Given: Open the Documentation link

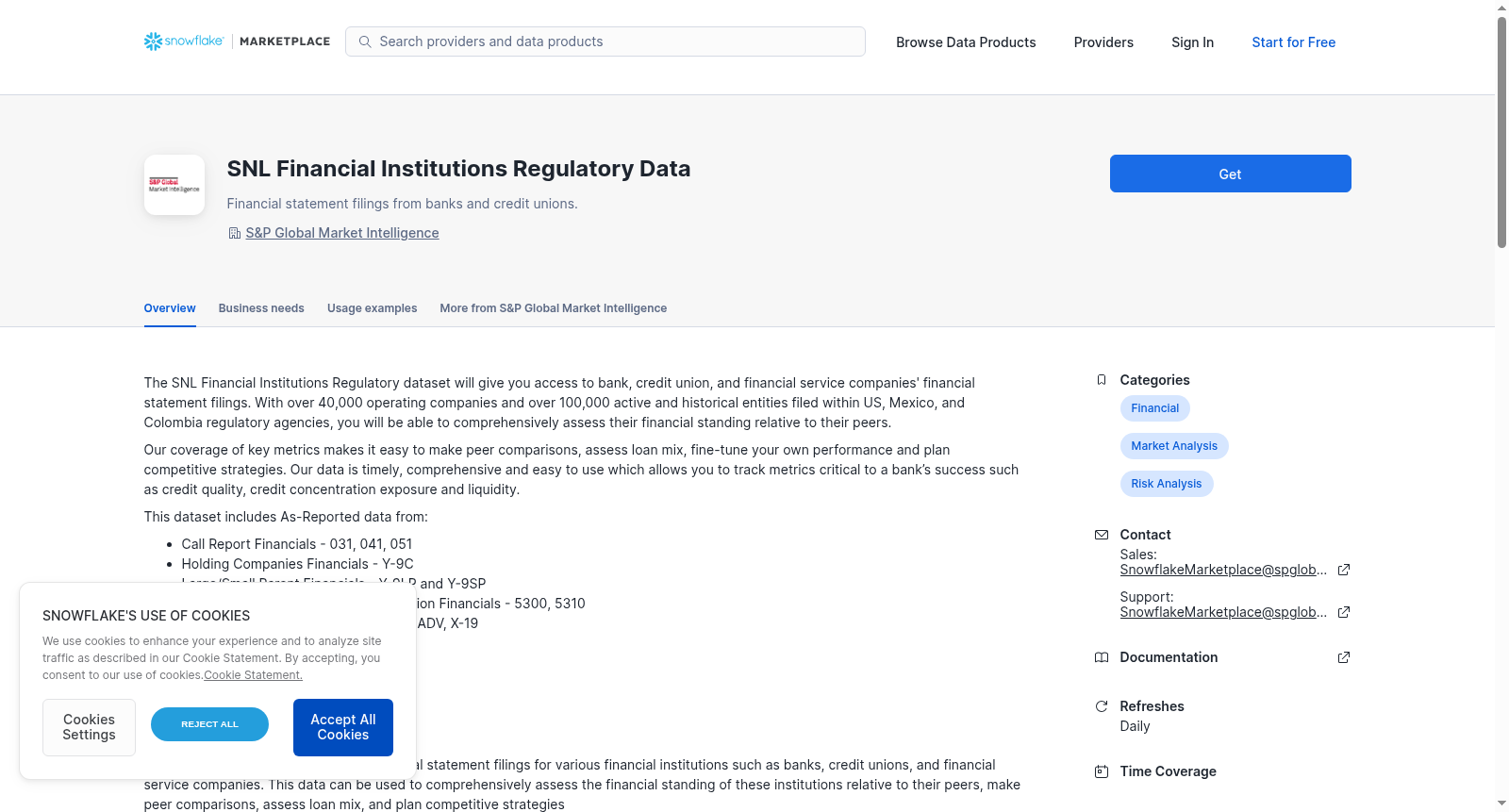Looking at the screenshot, I should click(x=1169, y=657).
